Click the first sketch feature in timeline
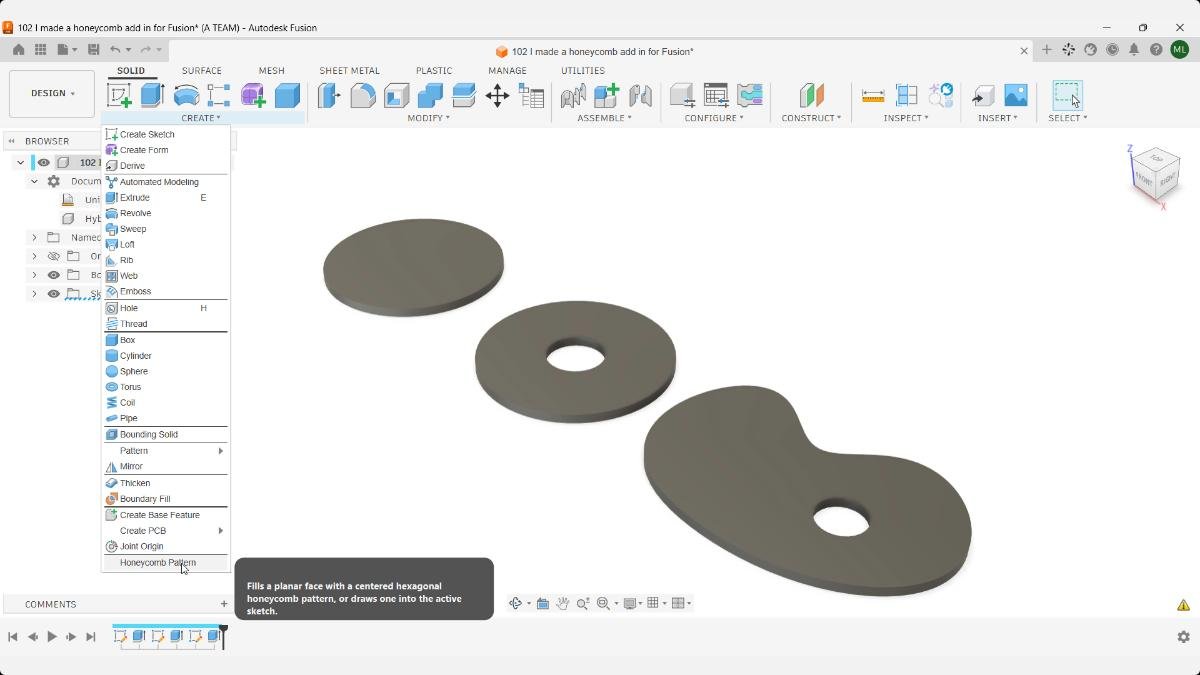 click(x=121, y=636)
